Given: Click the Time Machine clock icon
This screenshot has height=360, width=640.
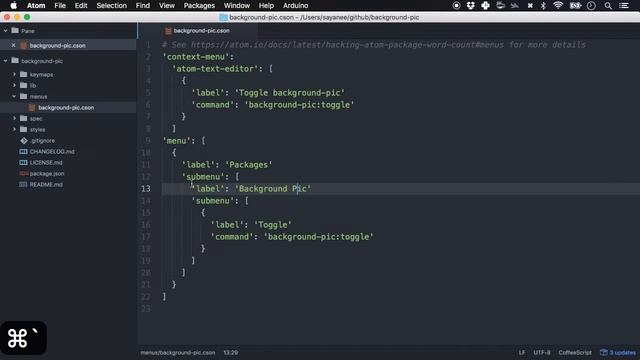Looking at the screenshot, I should tap(591, 5).
